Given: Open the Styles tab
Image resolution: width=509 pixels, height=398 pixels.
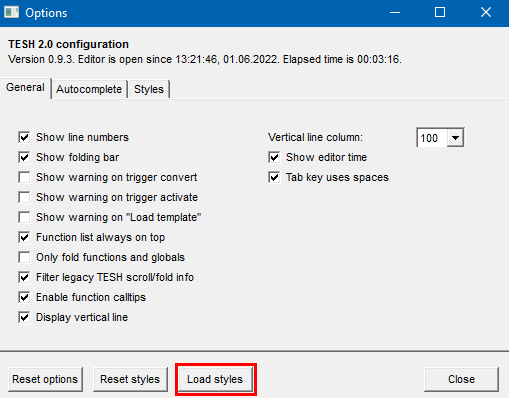Looking at the screenshot, I should (149, 89).
